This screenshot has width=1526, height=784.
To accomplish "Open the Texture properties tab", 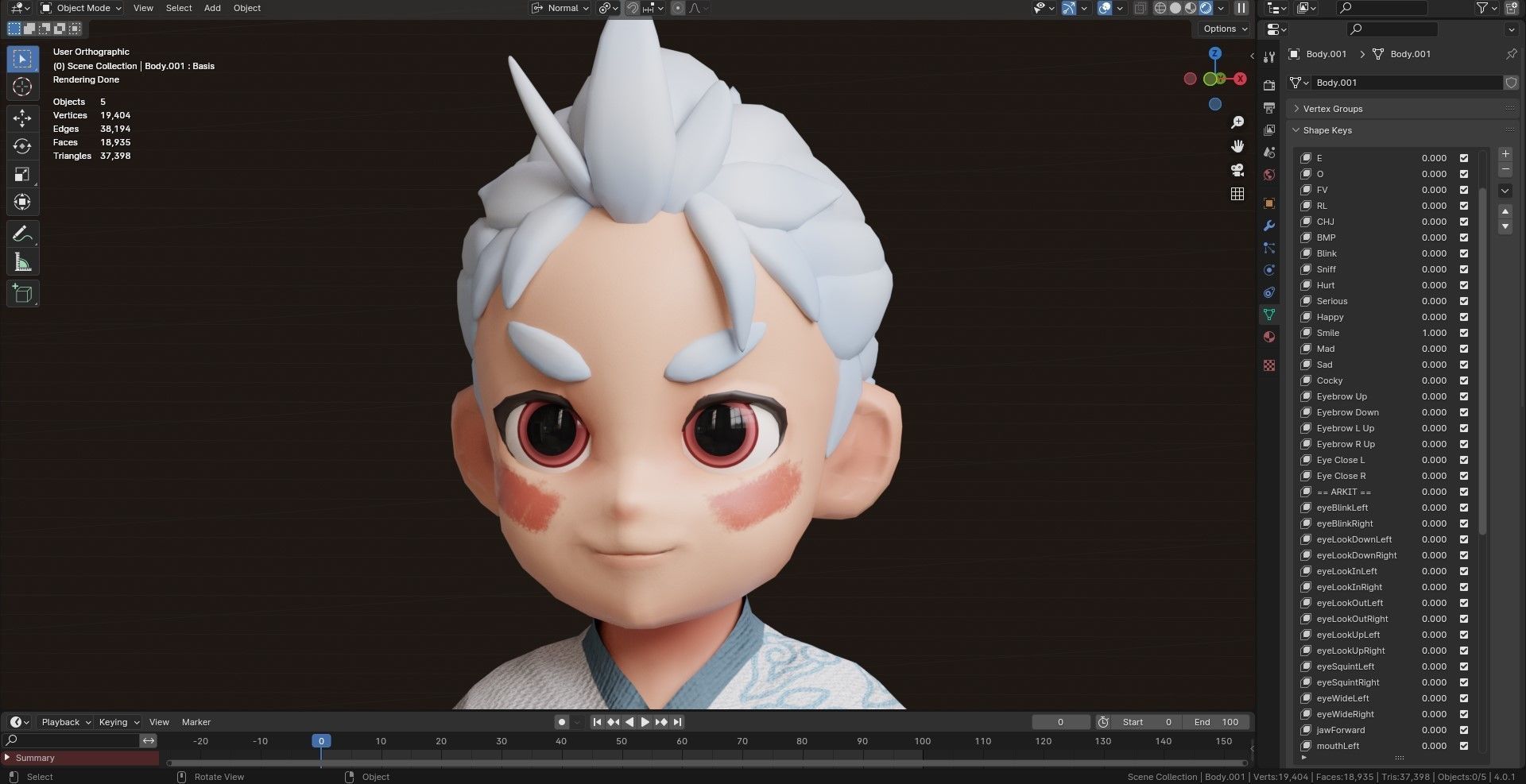I will pyautogui.click(x=1269, y=365).
